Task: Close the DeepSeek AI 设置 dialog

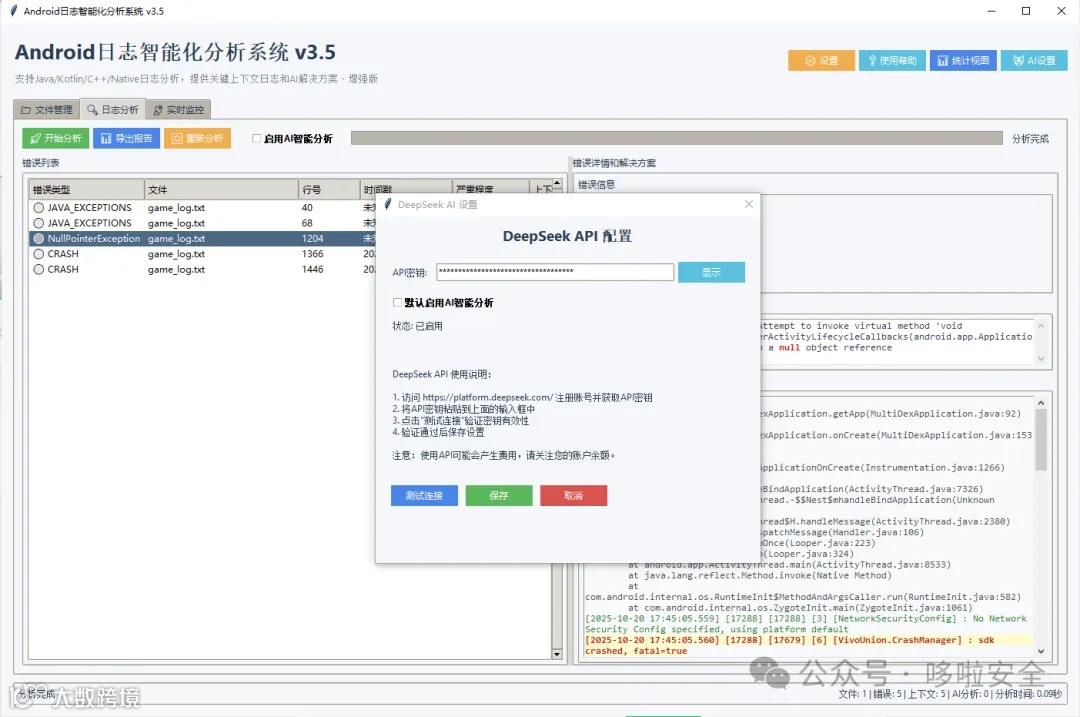Action: pyautogui.click(x=749, y=204)
